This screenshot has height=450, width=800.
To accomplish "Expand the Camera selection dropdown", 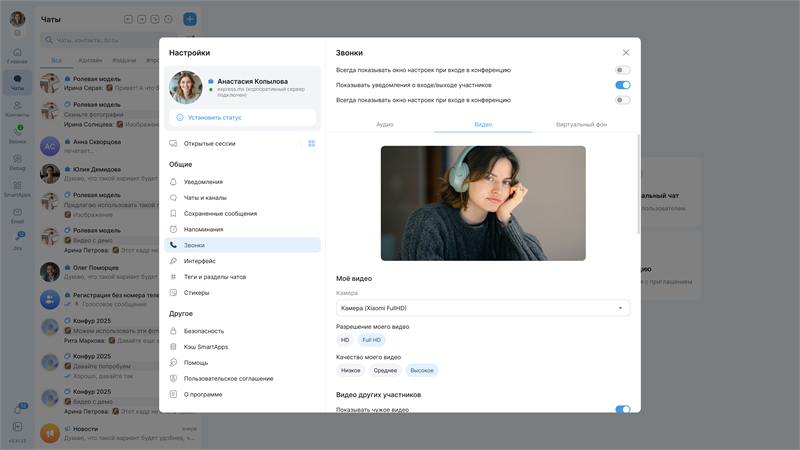I will (483, 308).
